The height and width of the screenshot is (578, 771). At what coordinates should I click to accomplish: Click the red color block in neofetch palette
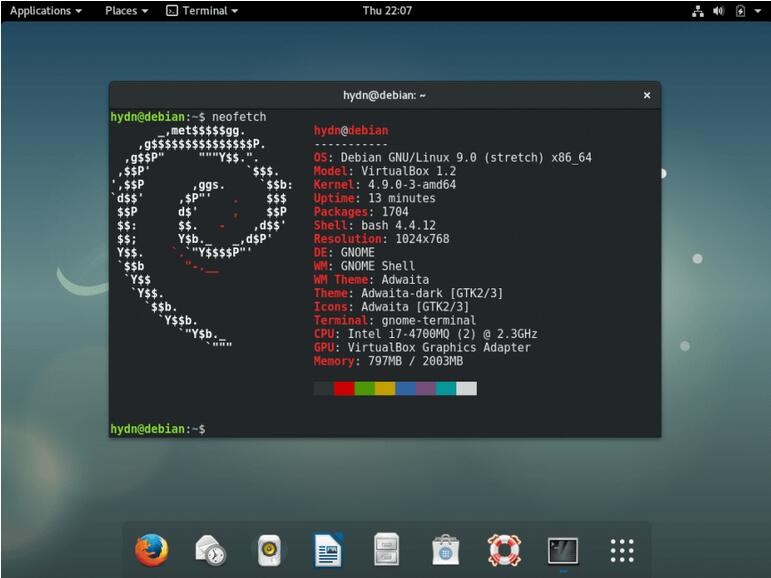tap(344, 388)
